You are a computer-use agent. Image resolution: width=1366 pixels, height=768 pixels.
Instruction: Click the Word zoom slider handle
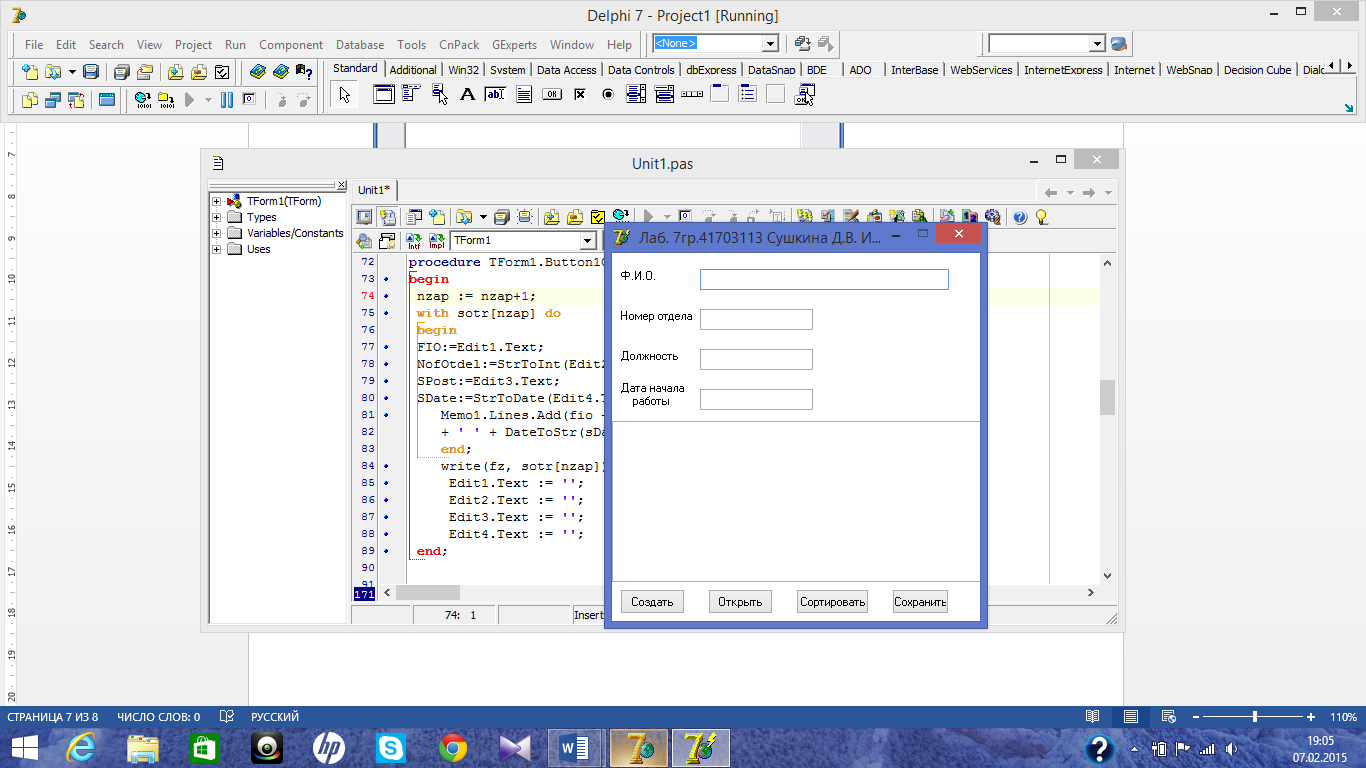pyautogui.click(x=1255, y=717)
